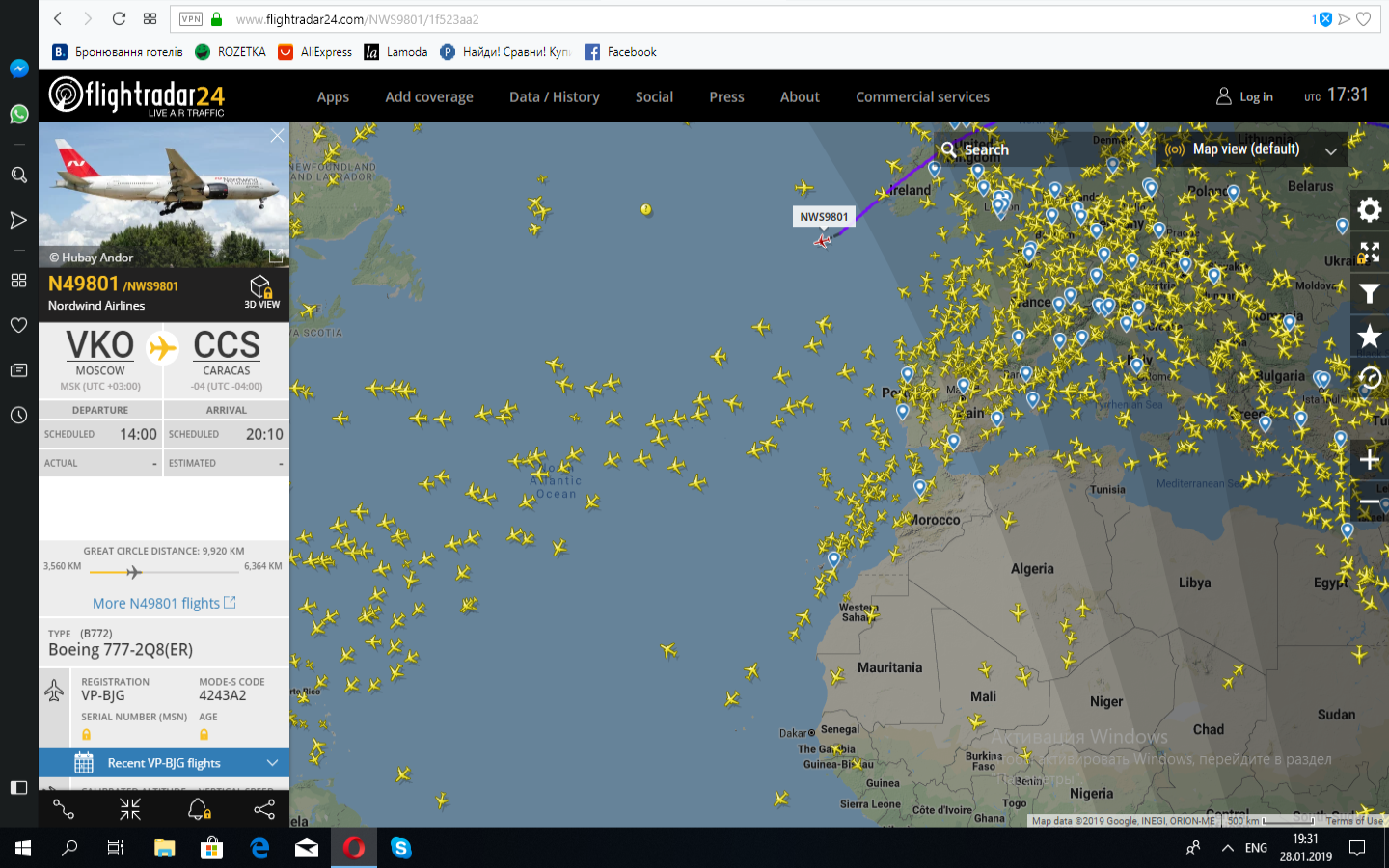Click the Log in button
The height and width of the screenshot is (868, 1389).
point(1245,96)
